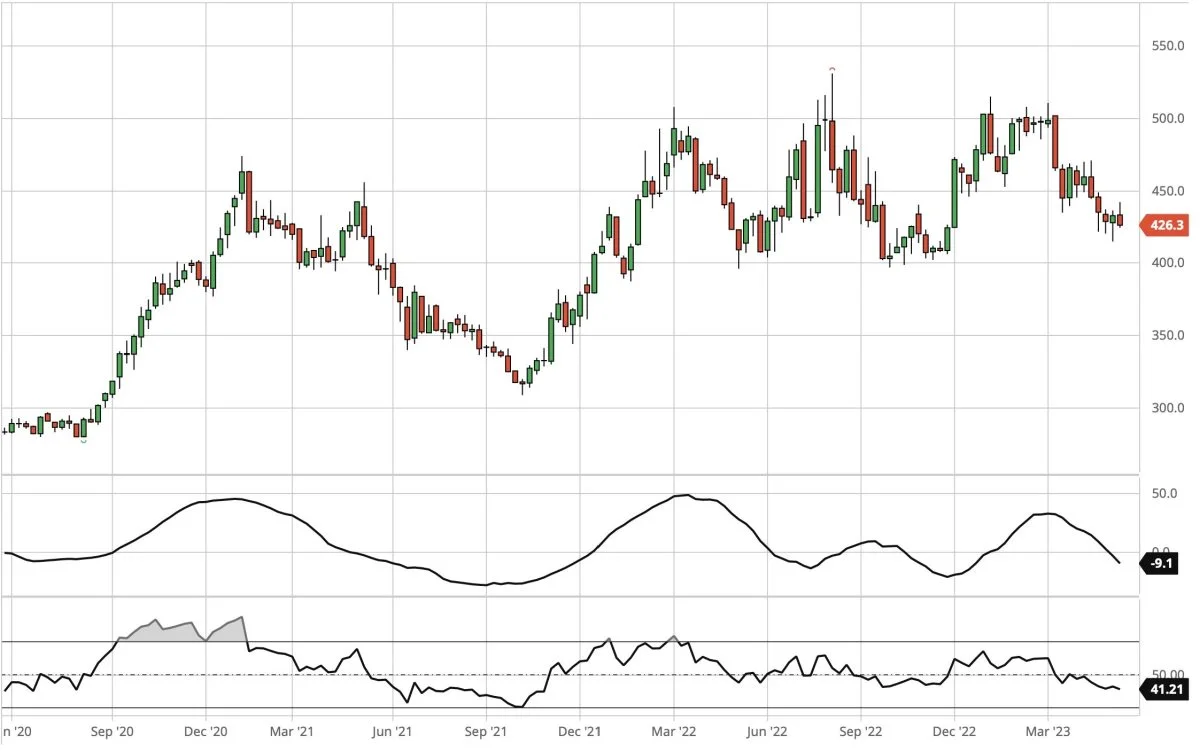The height and width of the screenshot is (751, 1200).
Task: Click the 550.0 price axis label
Action: [x=1166, y=46]
